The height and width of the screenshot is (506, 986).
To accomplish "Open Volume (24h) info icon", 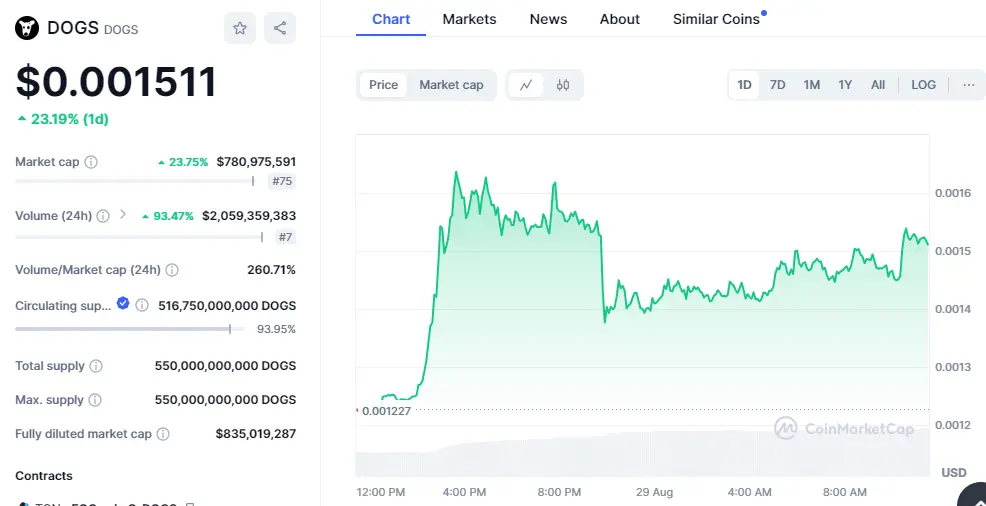I will 103,216.
